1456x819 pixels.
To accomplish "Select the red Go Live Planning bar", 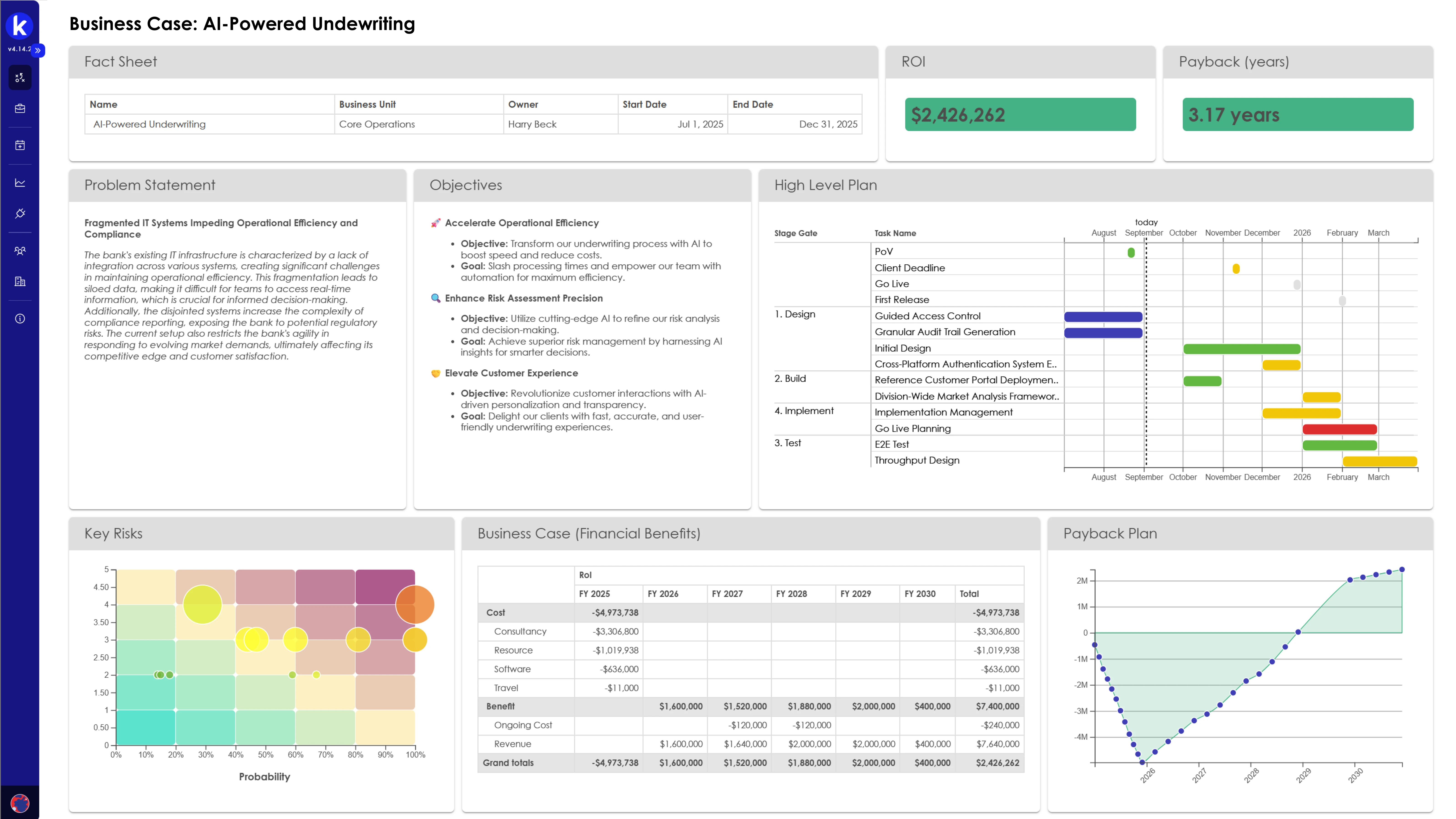I will pyautogui.click(x=1339, y=429).
